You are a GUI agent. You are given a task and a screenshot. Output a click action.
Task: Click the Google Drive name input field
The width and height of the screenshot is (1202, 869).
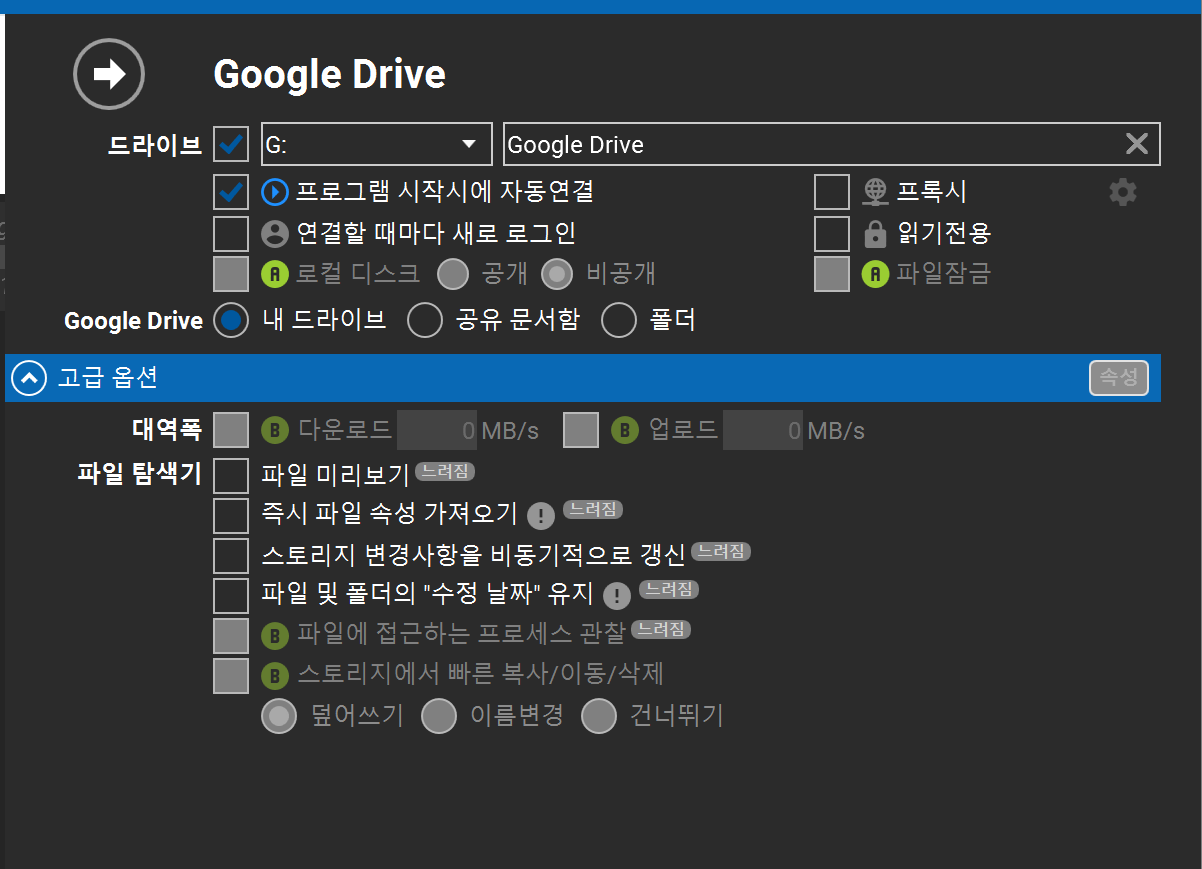coord(810,144)
